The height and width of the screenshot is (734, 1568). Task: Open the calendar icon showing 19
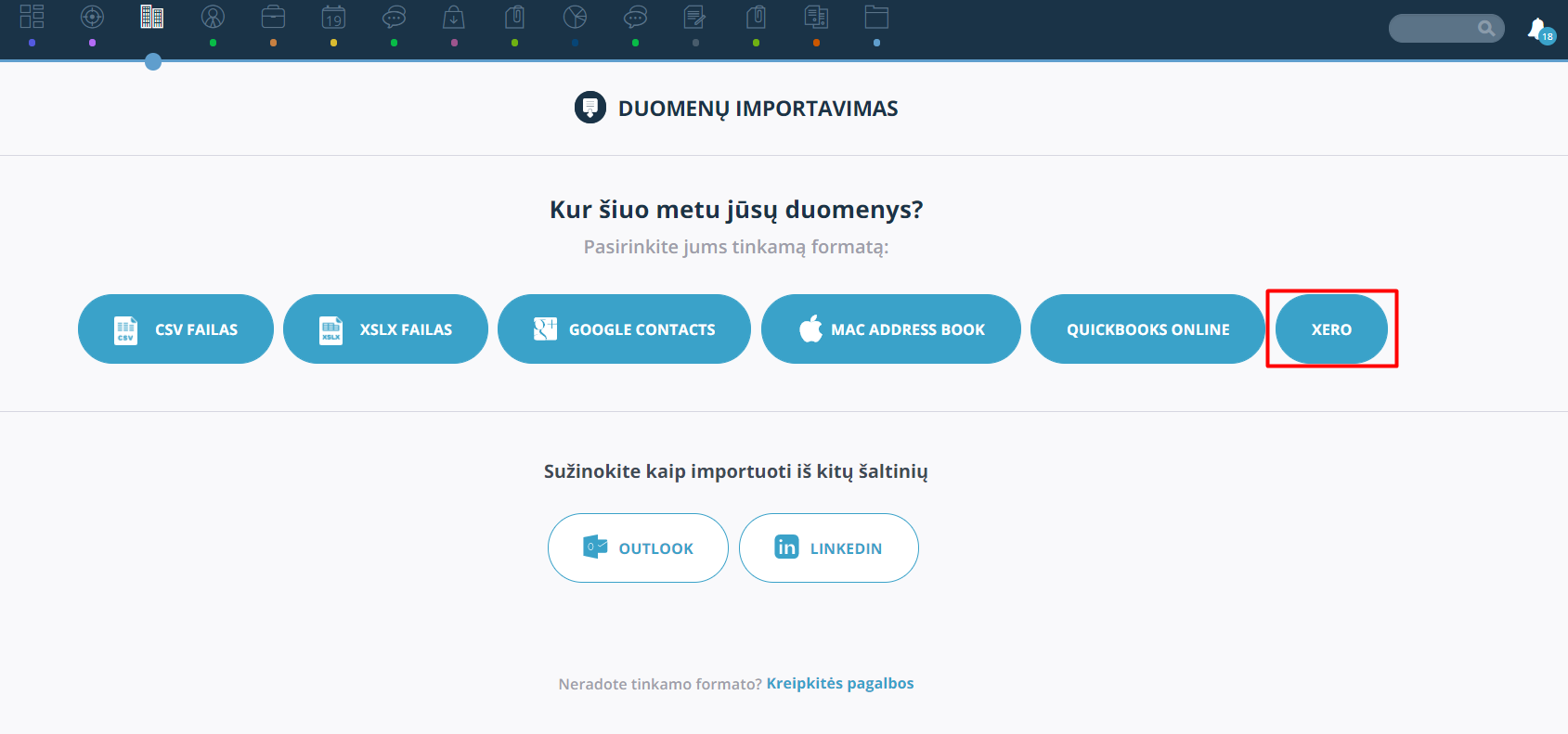[333, 17]
